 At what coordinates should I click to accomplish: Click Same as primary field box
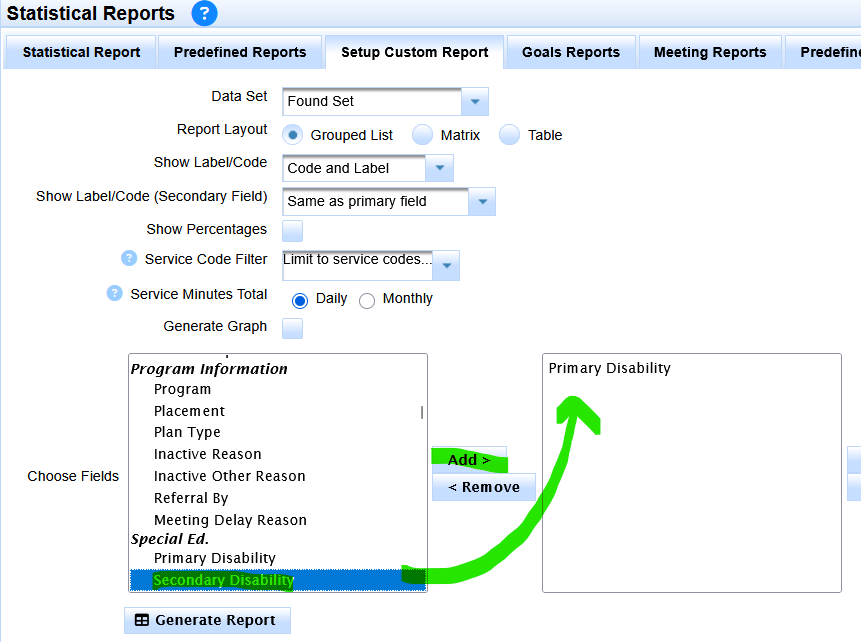pos(376,202)
